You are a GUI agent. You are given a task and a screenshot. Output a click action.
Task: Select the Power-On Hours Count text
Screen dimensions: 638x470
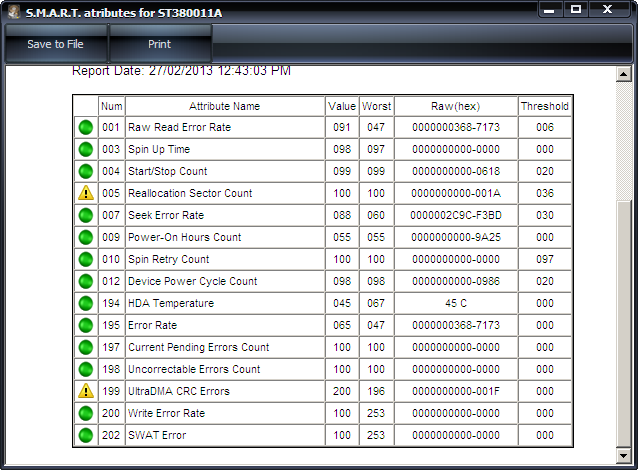click(x=185, y=237)
